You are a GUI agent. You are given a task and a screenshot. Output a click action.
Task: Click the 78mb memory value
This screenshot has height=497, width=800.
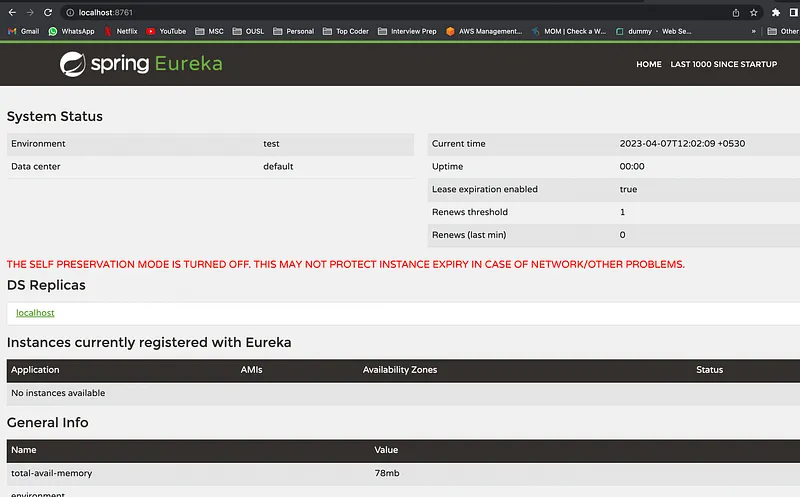tap(387, 474)
